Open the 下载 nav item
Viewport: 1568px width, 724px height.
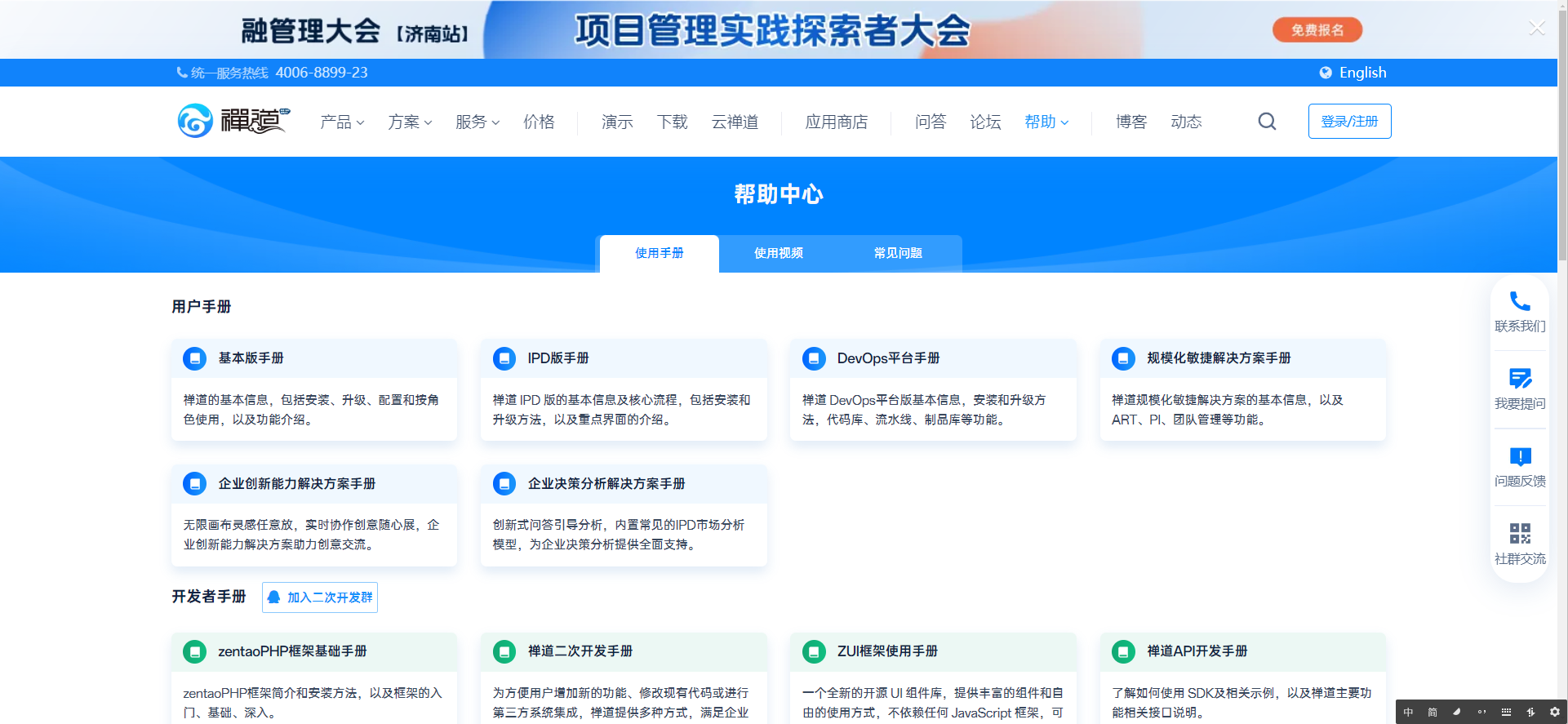[x=673, y=122]
